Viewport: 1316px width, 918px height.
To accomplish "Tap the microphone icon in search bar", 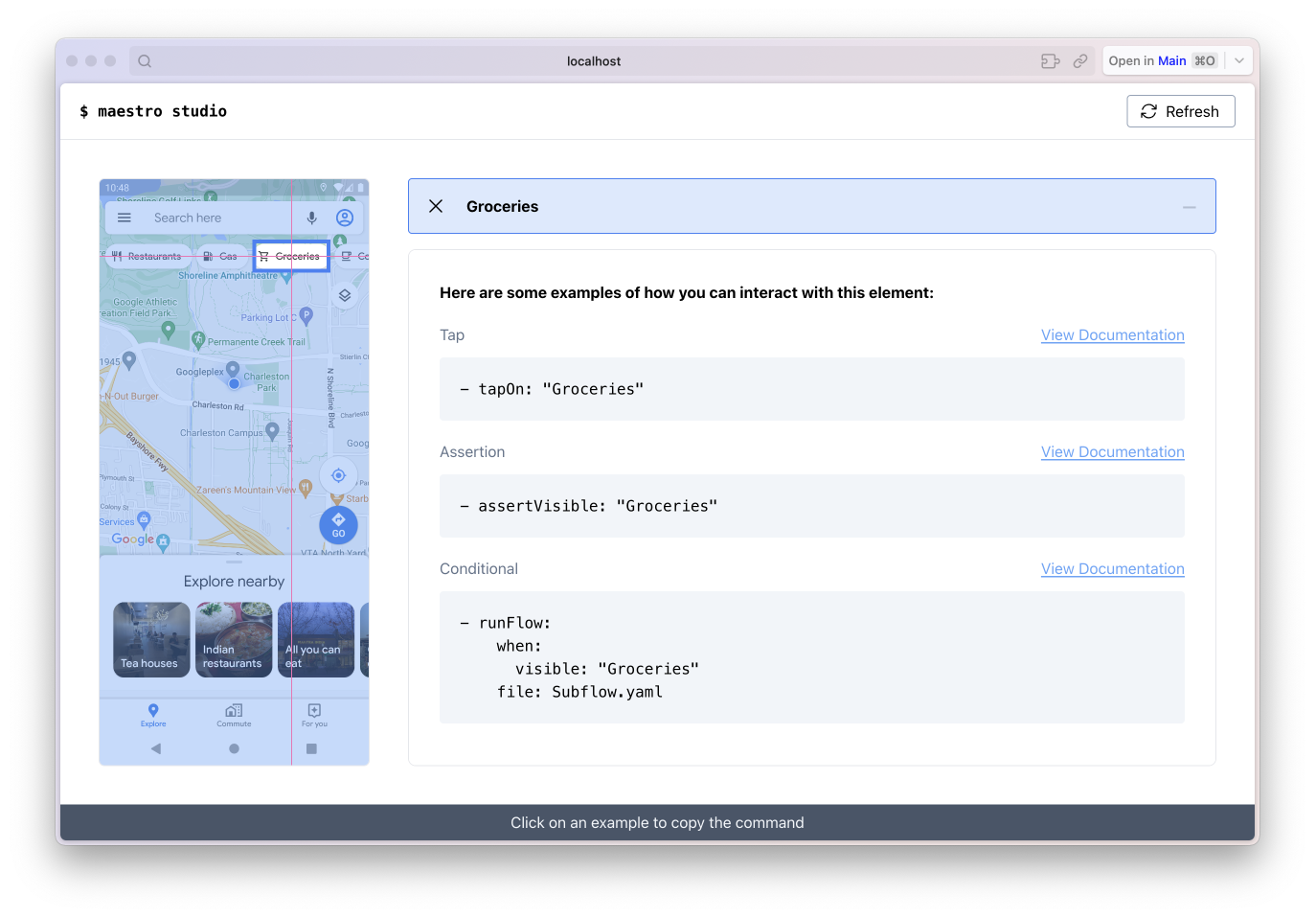I will (311, 218).
